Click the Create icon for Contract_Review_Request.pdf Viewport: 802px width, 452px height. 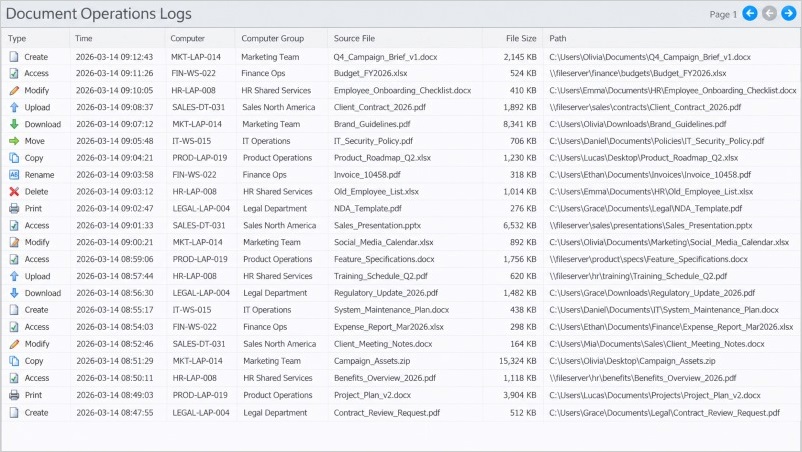[14, 413]
